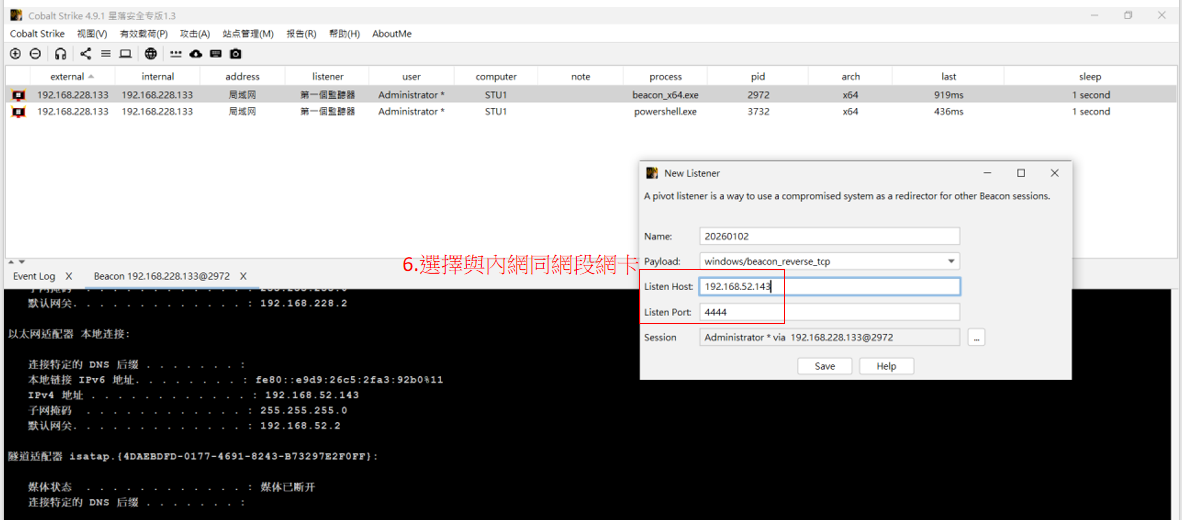Screen dimensions: 1182x520
Task: Sort sessions by external column header
Action: [72, 76]
